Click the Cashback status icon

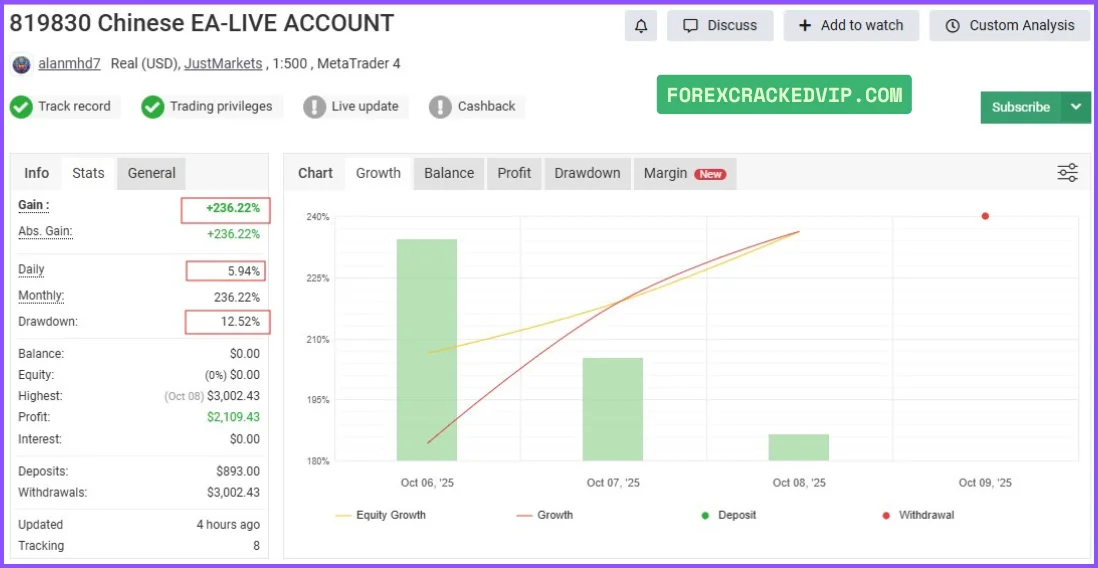point(440,107)
